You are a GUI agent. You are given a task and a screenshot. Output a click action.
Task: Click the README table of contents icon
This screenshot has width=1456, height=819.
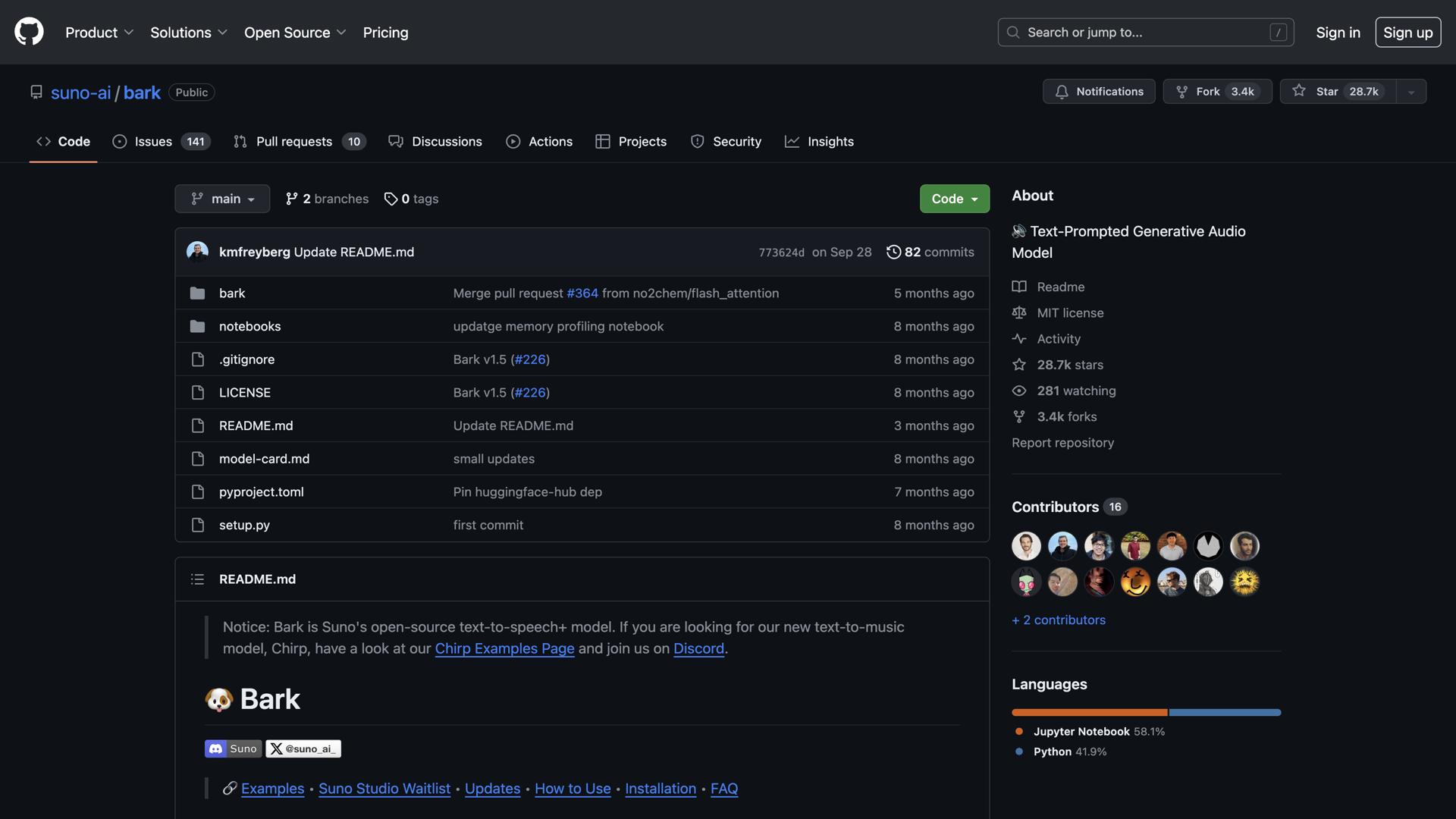point(197,579)
